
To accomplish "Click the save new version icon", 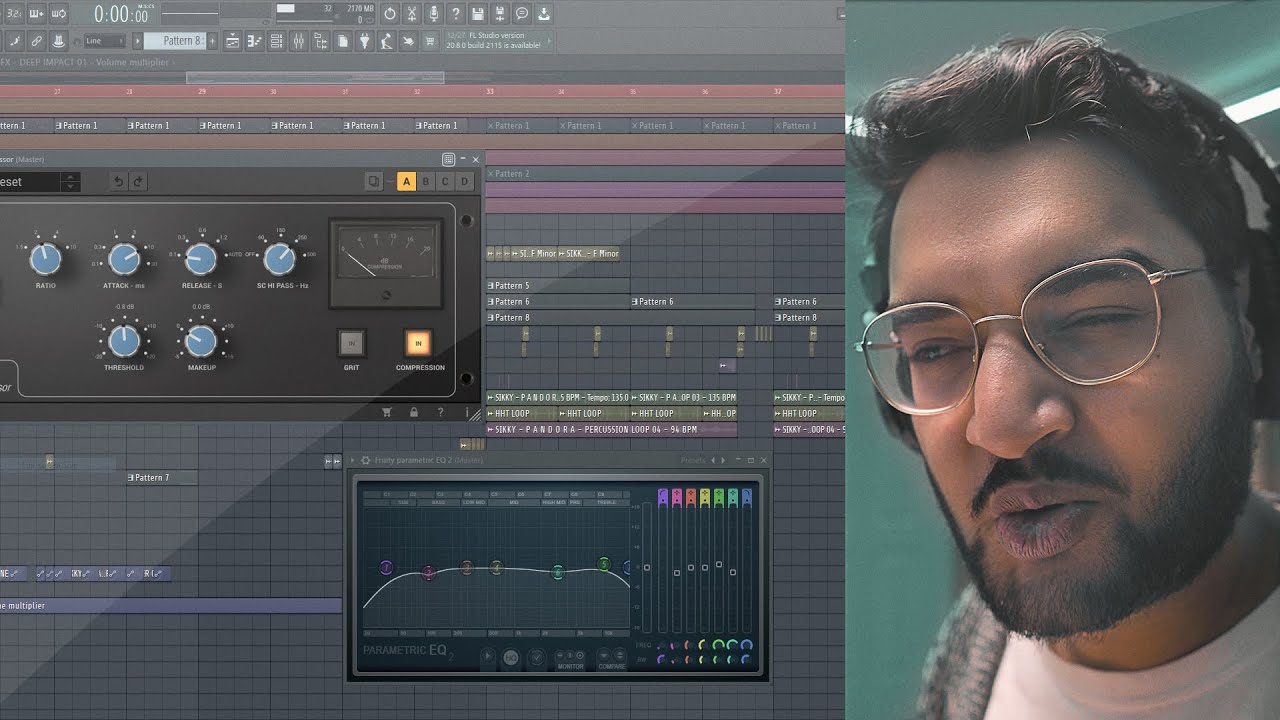I will click(500, 14).
